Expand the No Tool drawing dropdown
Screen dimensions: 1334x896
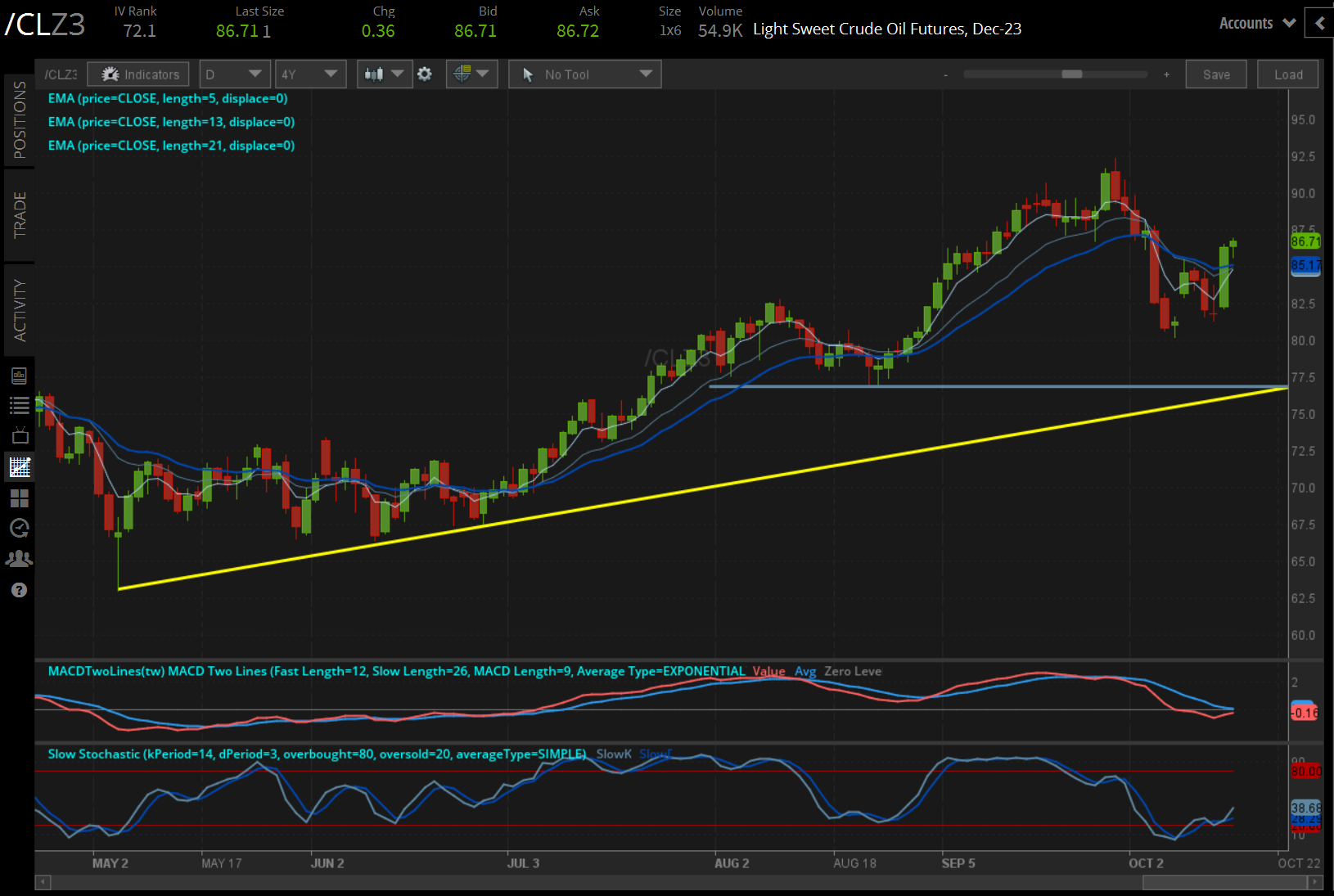pyautogui.click(x=584, y=74)
